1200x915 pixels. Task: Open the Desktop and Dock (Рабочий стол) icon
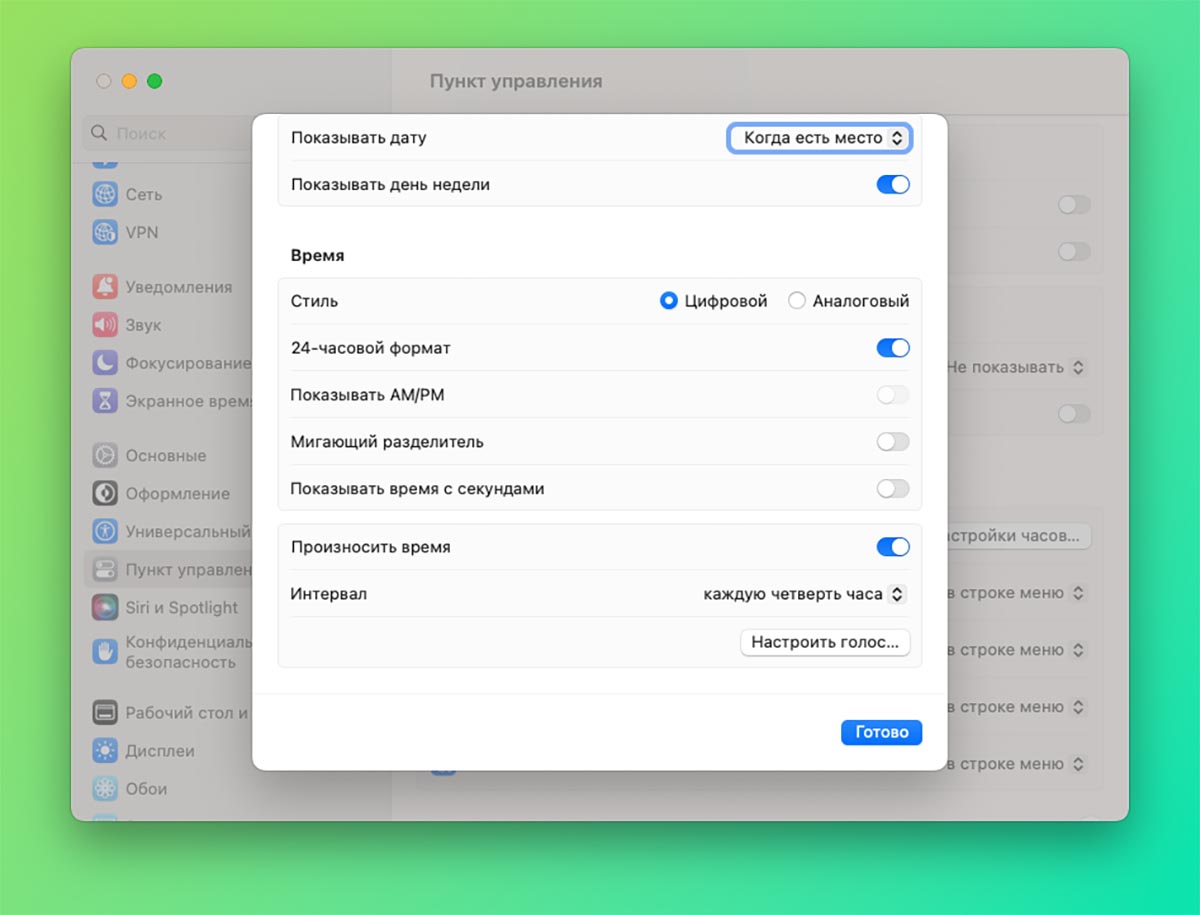(x=105, y=713)
